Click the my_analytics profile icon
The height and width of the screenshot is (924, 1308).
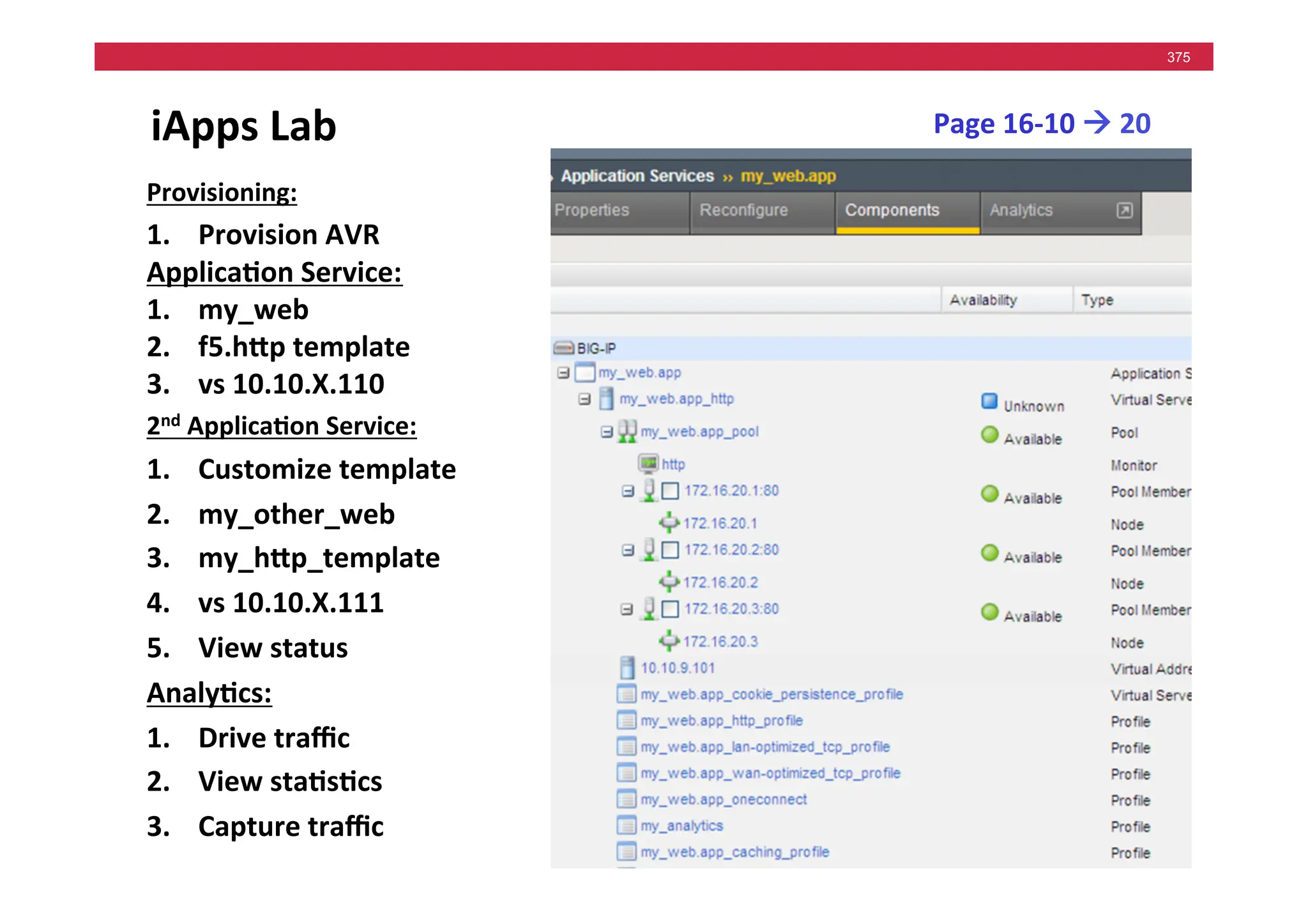(627, 826)
